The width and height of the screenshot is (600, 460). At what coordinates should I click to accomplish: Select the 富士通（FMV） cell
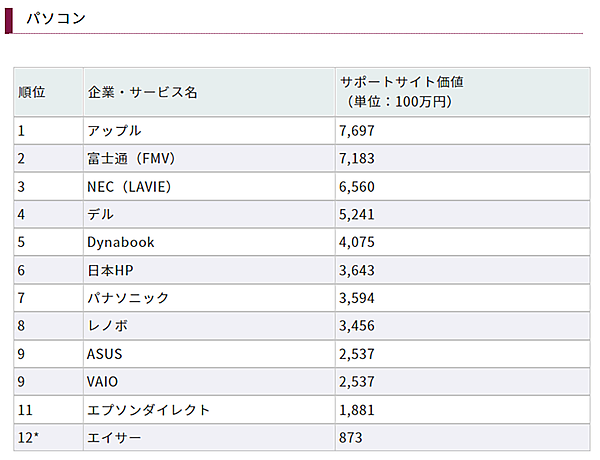click(x=133, y=159)
